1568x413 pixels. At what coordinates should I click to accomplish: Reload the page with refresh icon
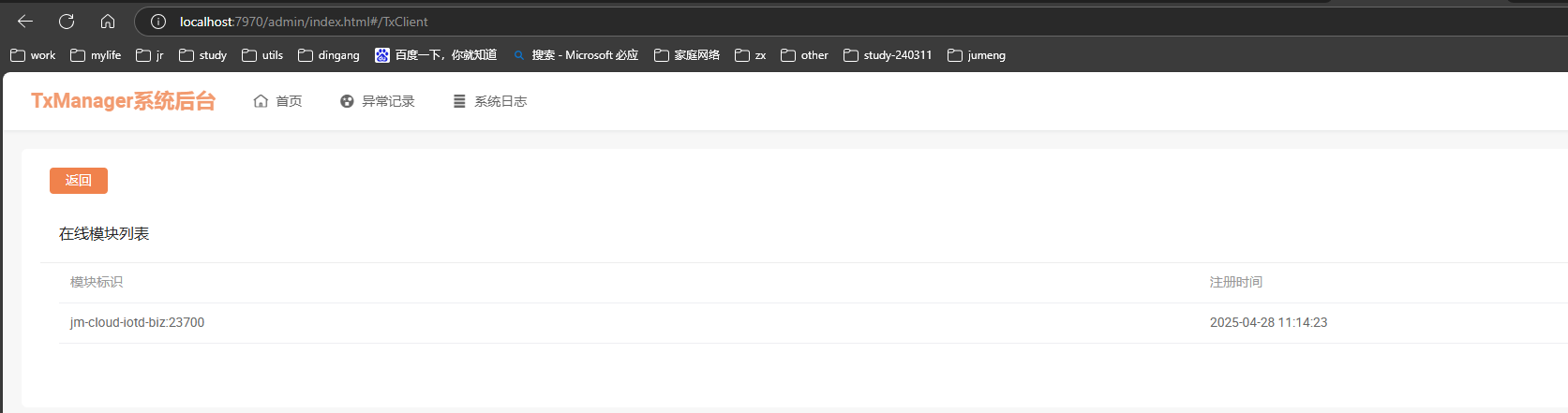pyautogui.click(x=67, y=22)
